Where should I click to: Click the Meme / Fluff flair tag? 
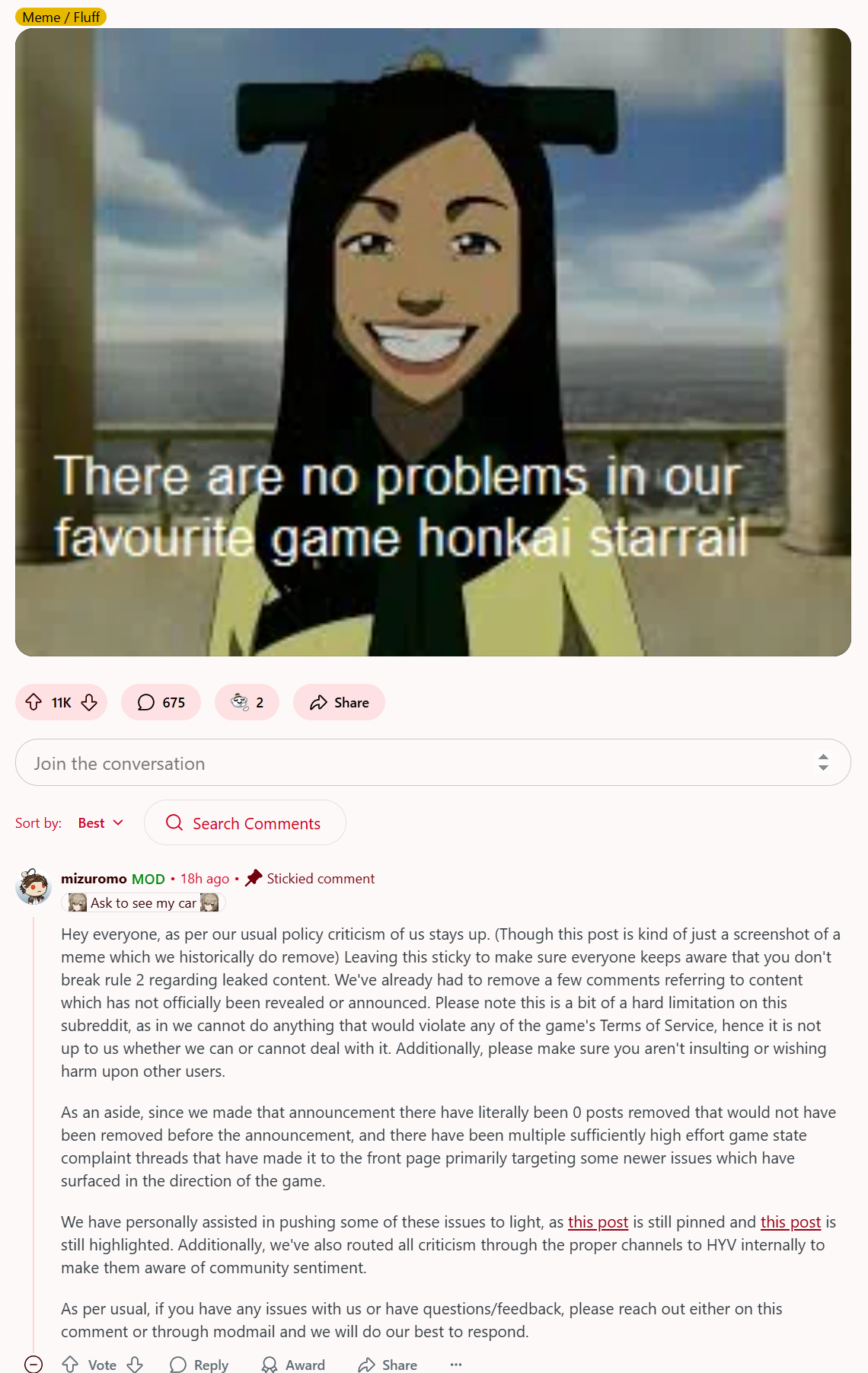pos(61,17)
